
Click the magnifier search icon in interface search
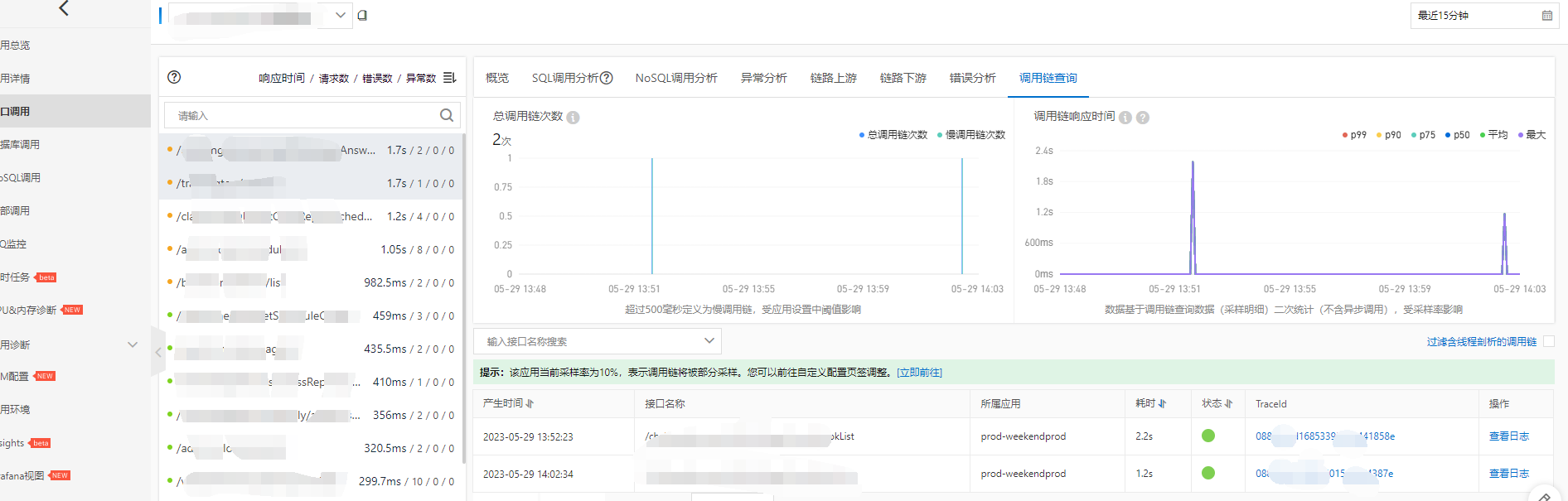[x=447, y=115]
